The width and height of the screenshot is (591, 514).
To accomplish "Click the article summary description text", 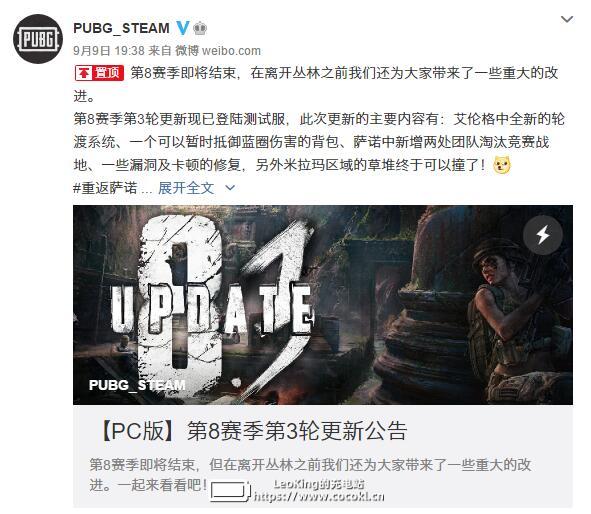I will click(x=310, y=474).
